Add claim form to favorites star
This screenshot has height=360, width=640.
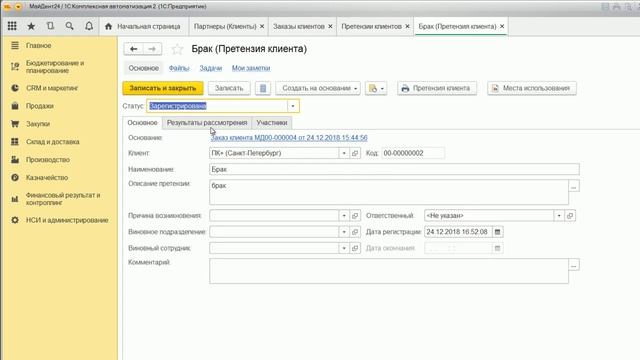click(x=177, y=49)
